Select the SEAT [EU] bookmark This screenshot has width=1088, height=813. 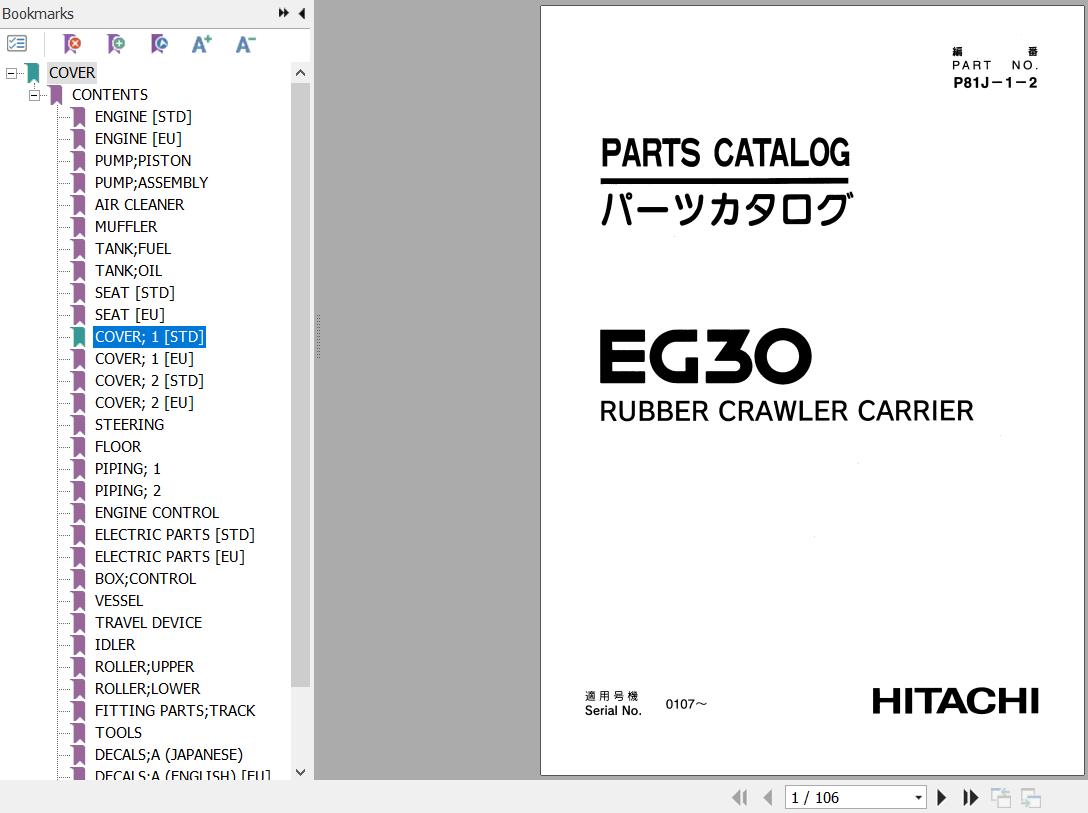click(x=130, y=315)
